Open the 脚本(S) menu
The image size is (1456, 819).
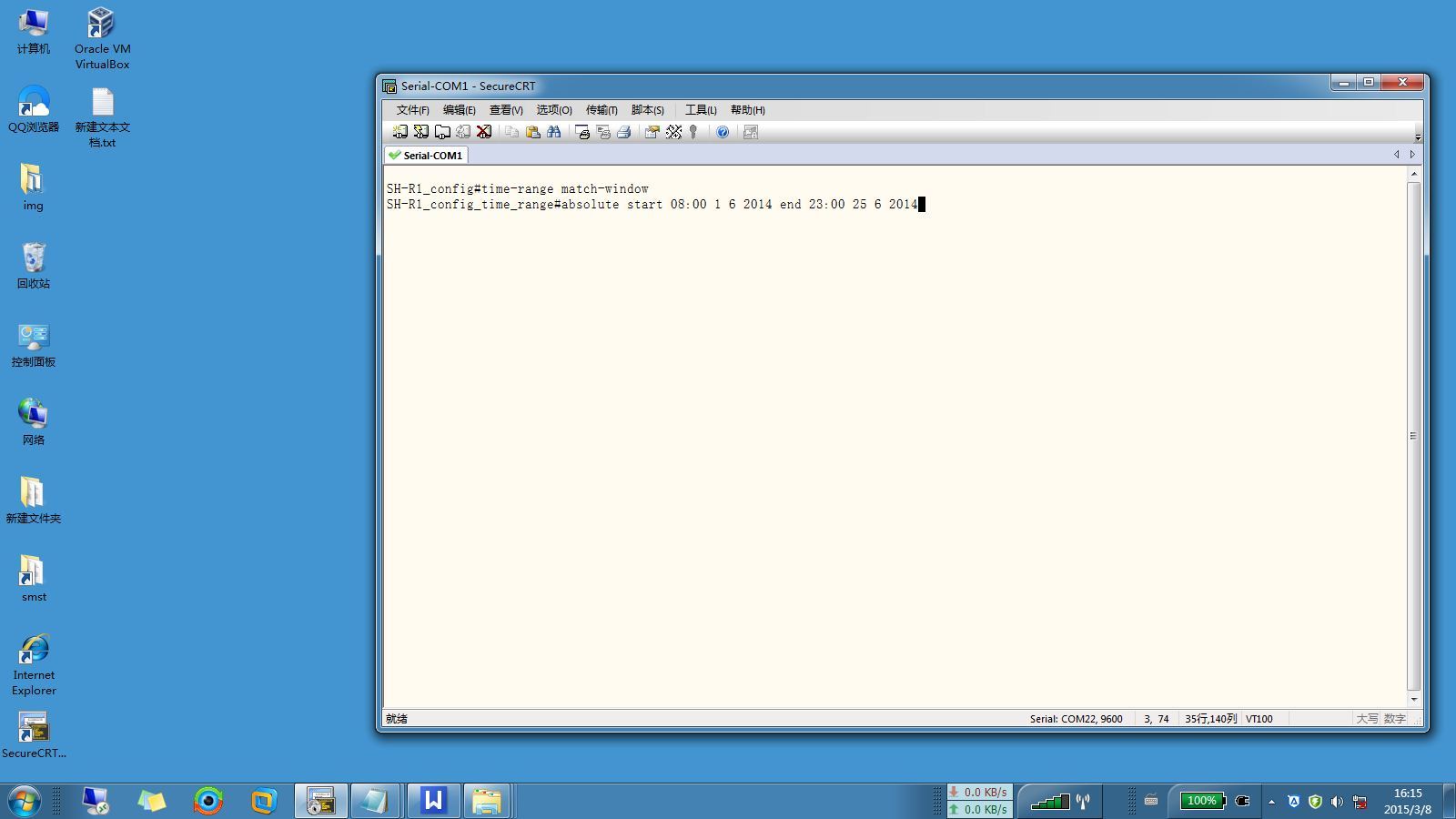[x=647, y=110]
